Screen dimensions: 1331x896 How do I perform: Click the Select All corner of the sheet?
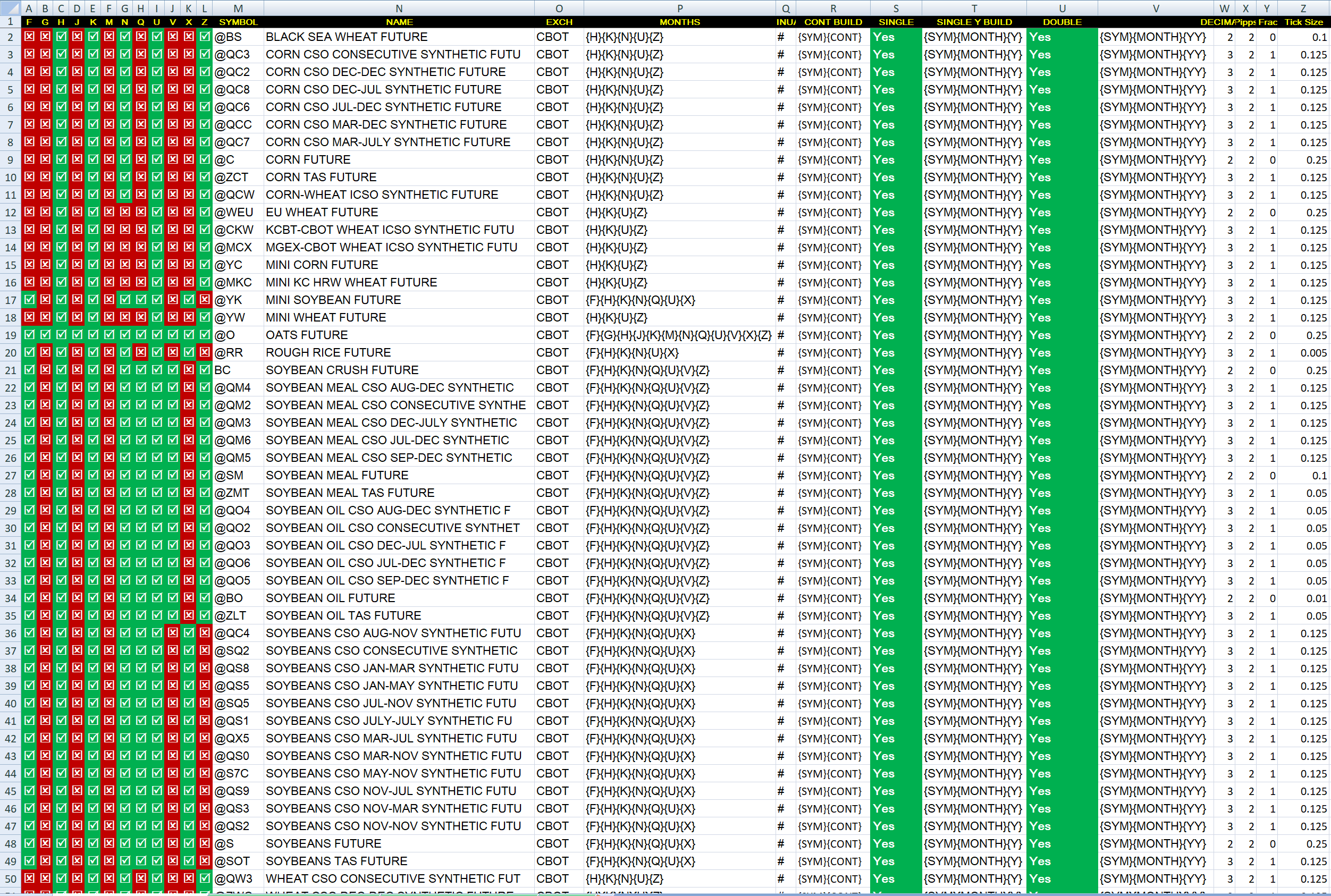(x=10, y=8)
